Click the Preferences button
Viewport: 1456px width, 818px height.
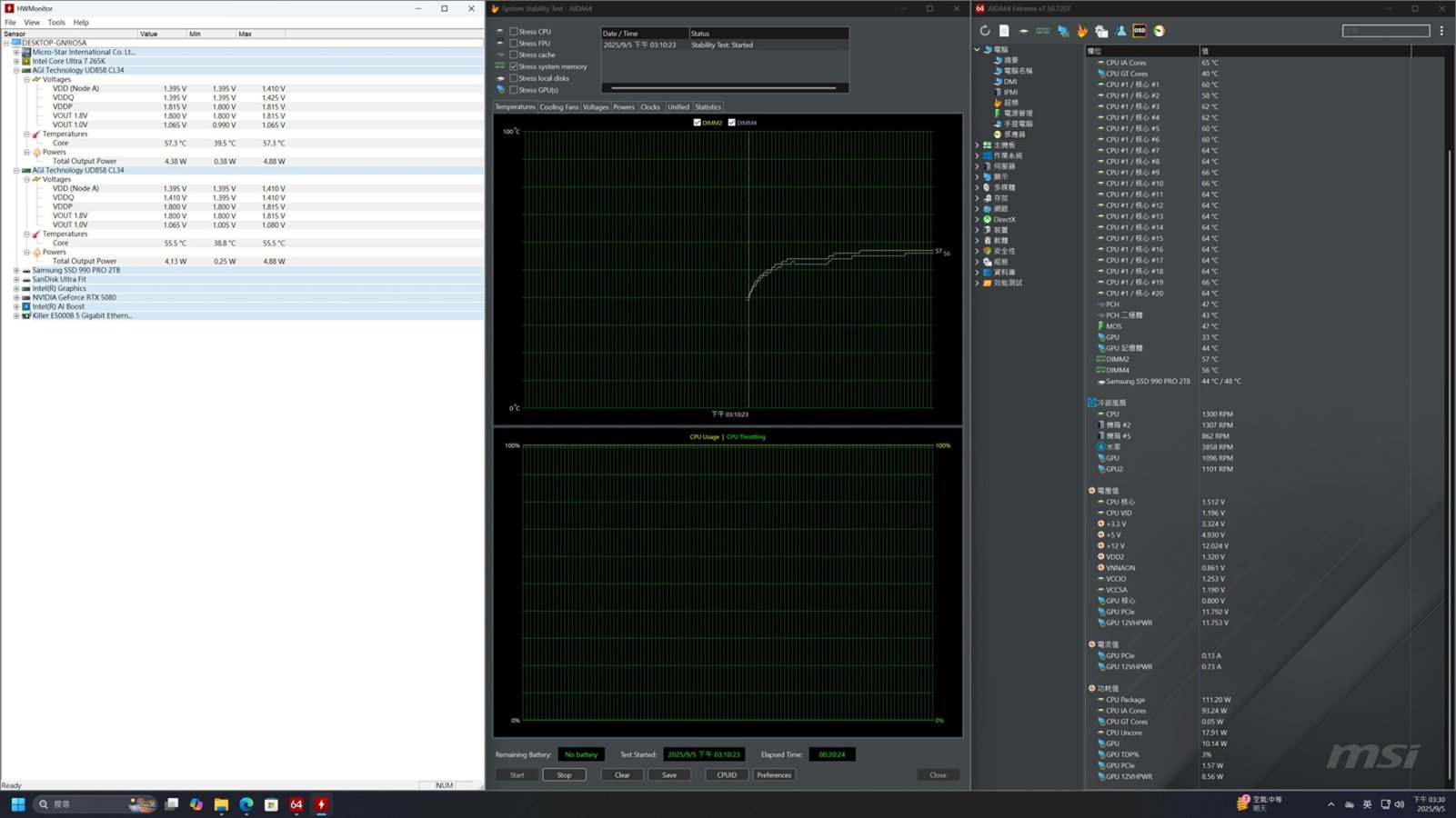click(x=774, y=775)
